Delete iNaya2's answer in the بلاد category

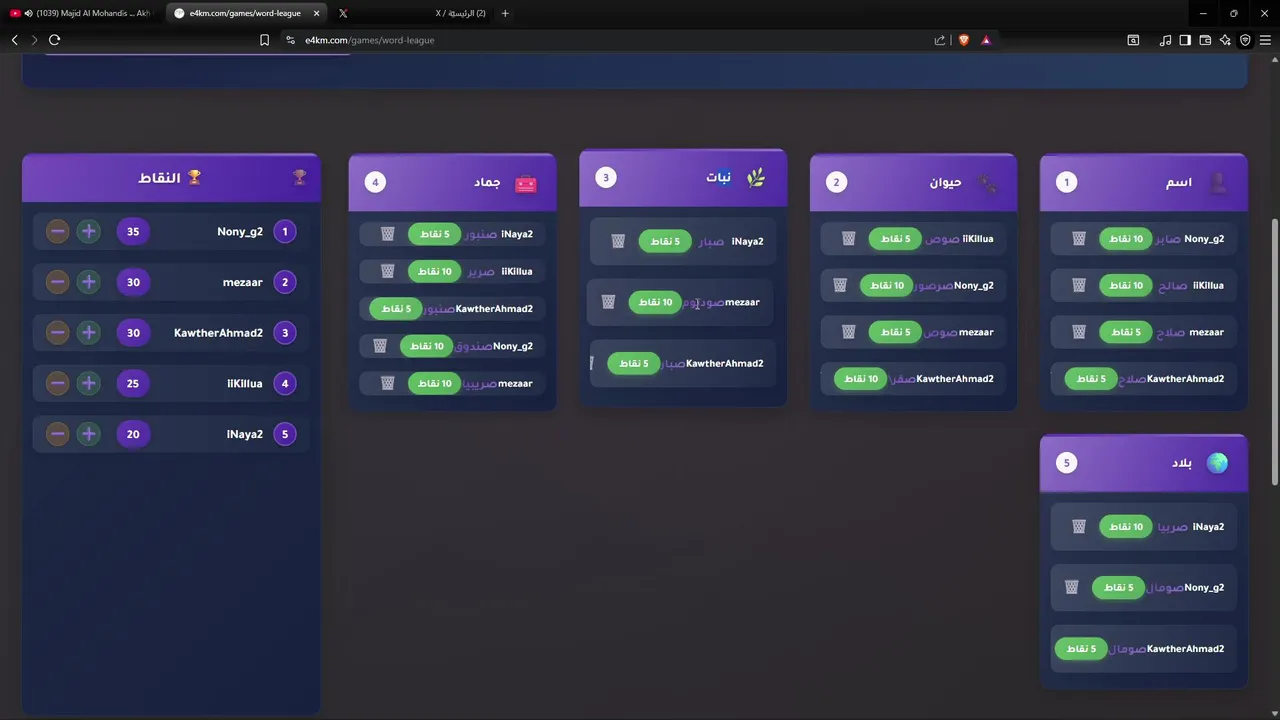(1079, 527)
